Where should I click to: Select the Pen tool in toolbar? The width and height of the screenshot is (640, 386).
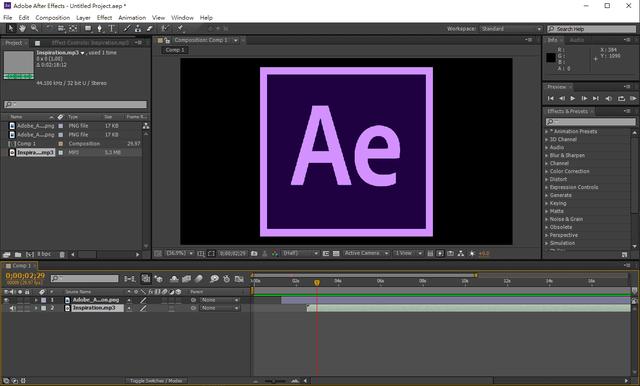(x=99, y=28)
